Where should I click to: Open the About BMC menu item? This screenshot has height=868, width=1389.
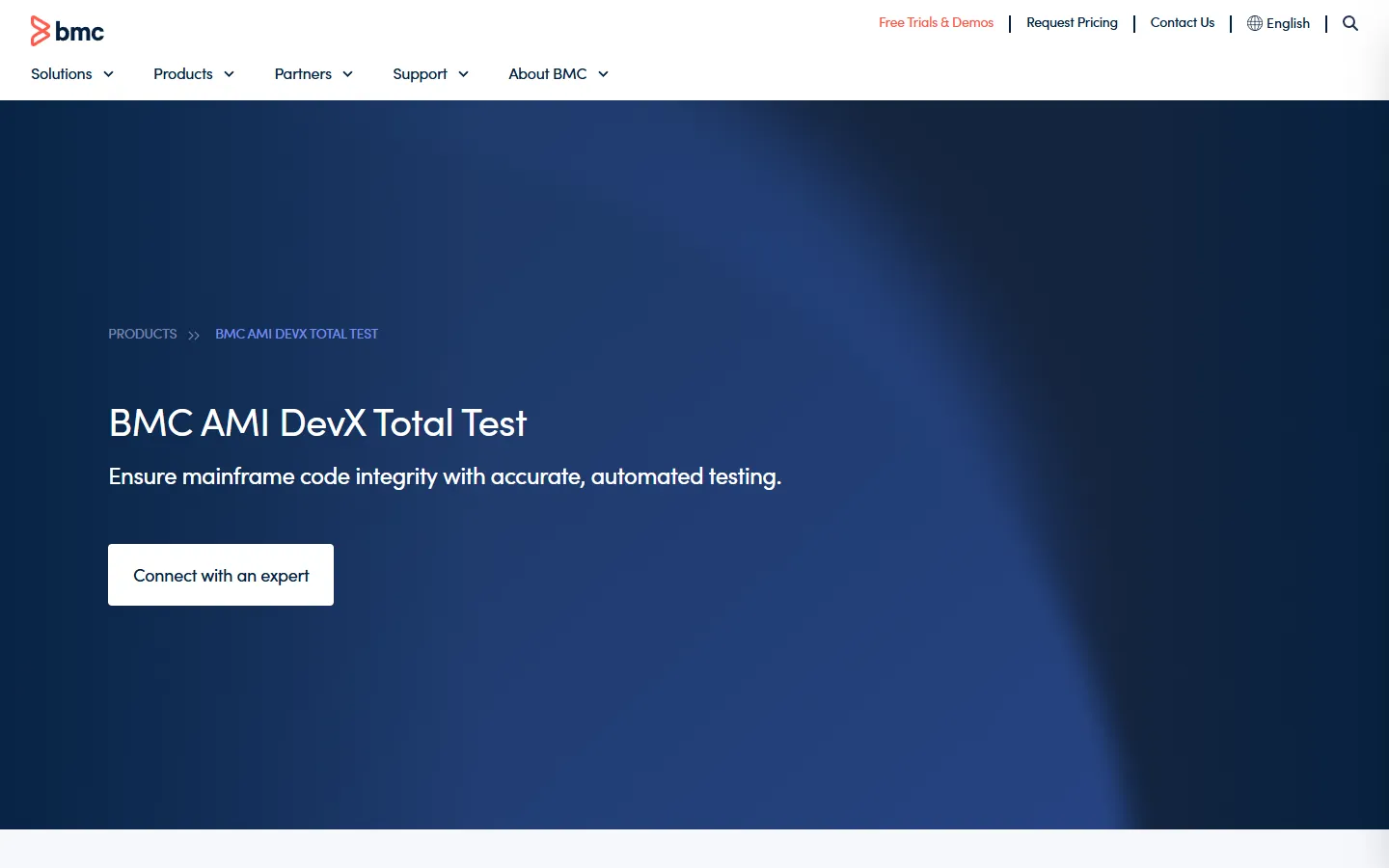point(548,74)
